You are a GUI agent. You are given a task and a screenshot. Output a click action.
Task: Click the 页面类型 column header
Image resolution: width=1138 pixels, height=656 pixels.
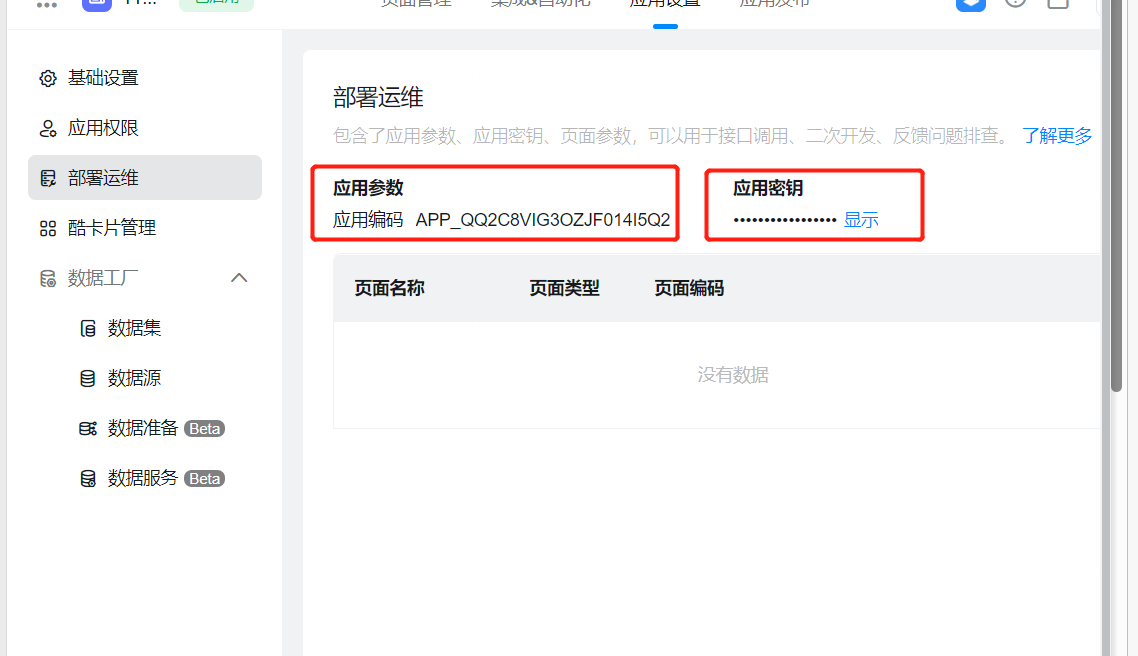(x=564, y=288)
